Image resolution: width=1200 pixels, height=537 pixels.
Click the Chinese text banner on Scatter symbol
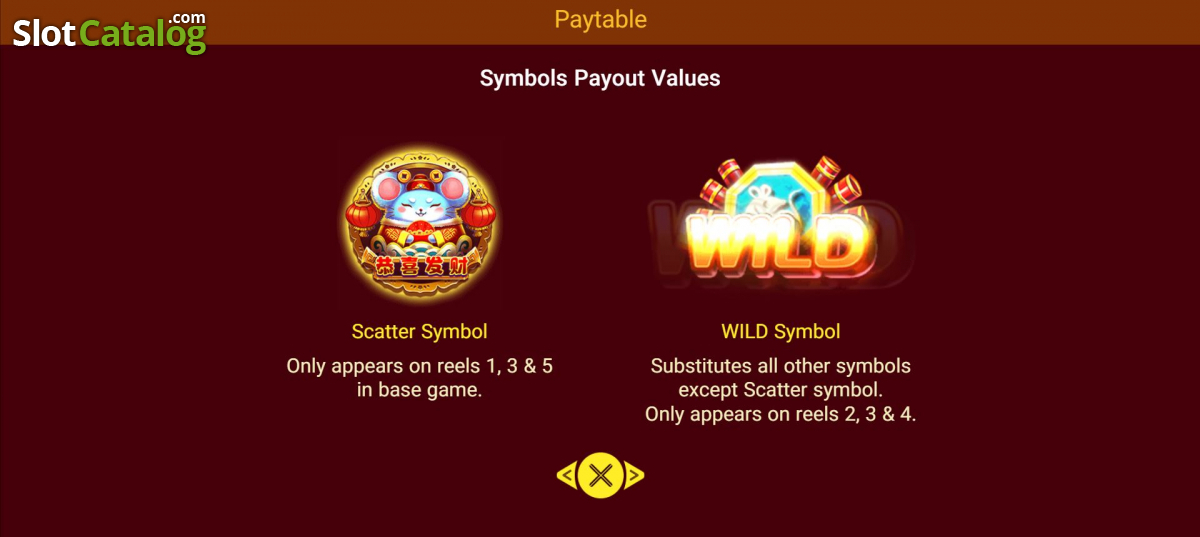pos(420,265)
